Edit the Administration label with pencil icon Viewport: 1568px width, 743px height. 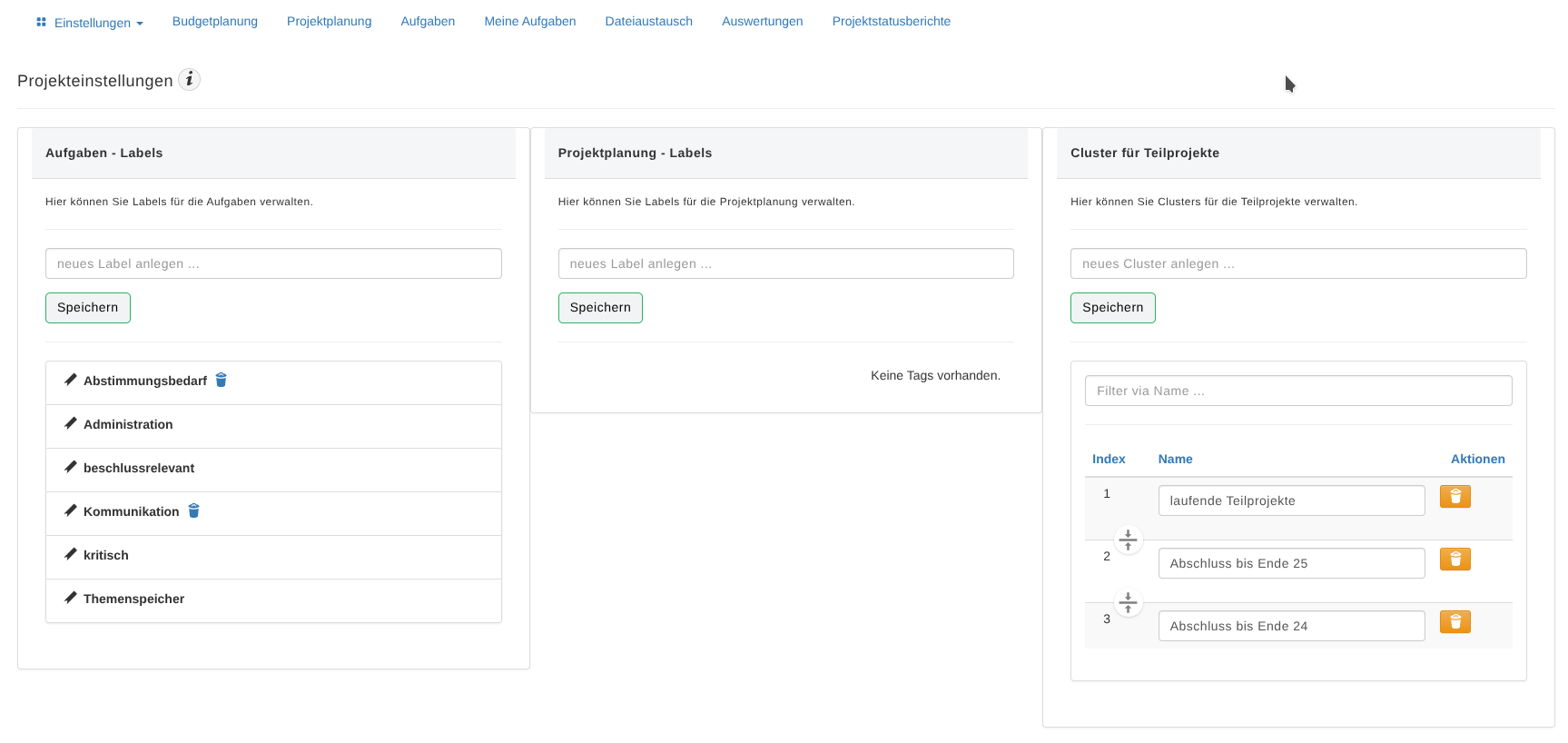71,423
